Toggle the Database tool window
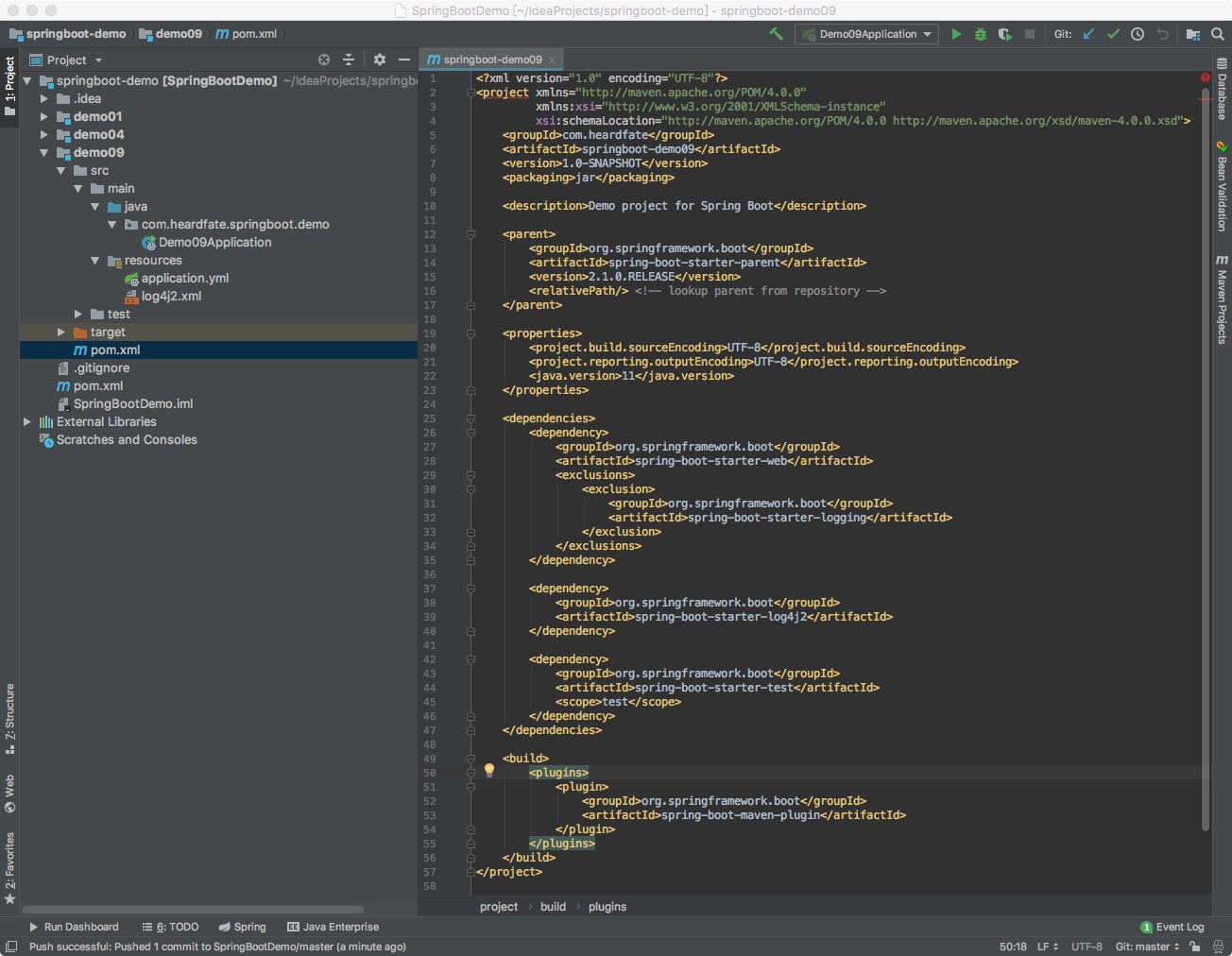 point(1222,89)
